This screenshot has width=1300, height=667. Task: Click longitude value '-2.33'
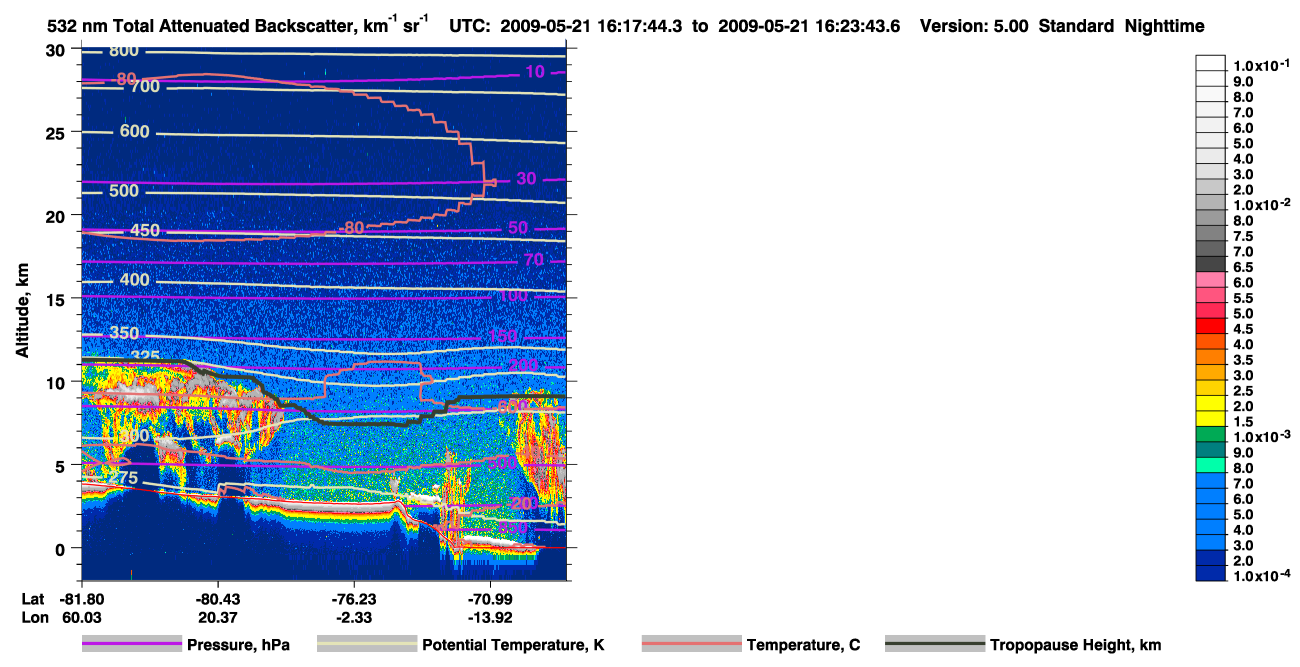point(355,617)
